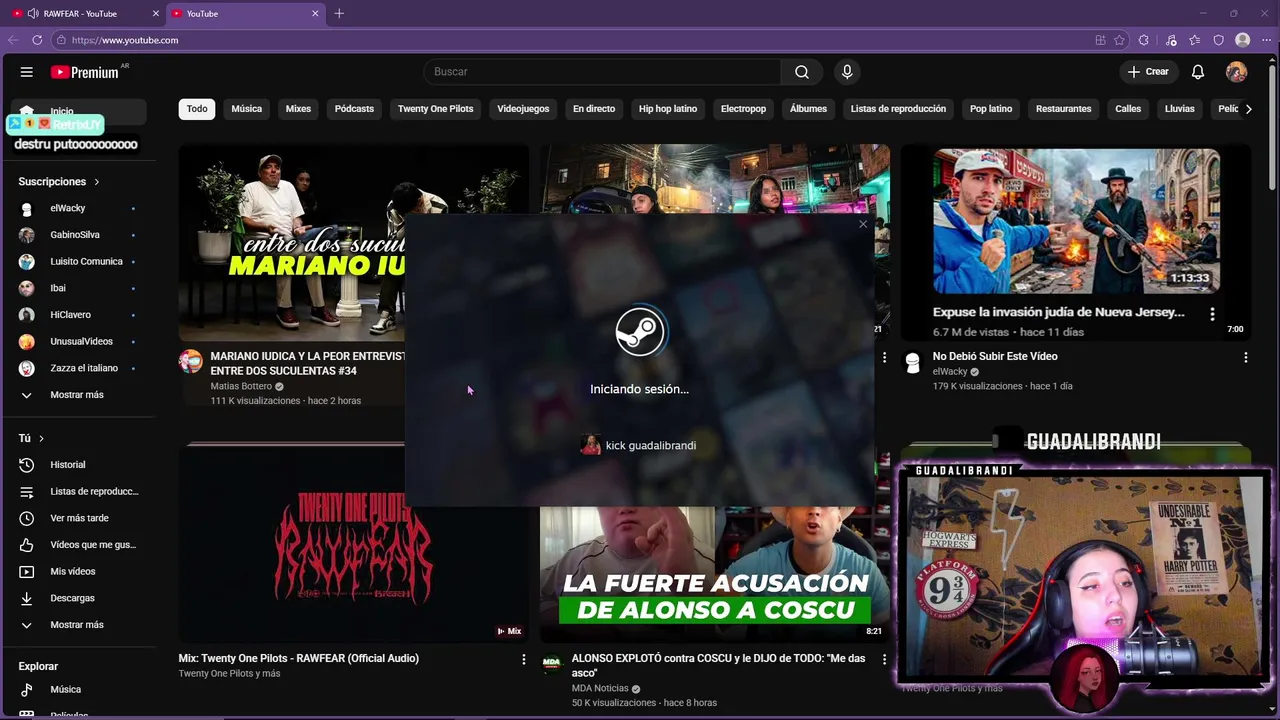The width and height of the screenshot is (1280, 720).
Task: Open the elWacky channel avatar beside the video title
Action: point(912,362)
